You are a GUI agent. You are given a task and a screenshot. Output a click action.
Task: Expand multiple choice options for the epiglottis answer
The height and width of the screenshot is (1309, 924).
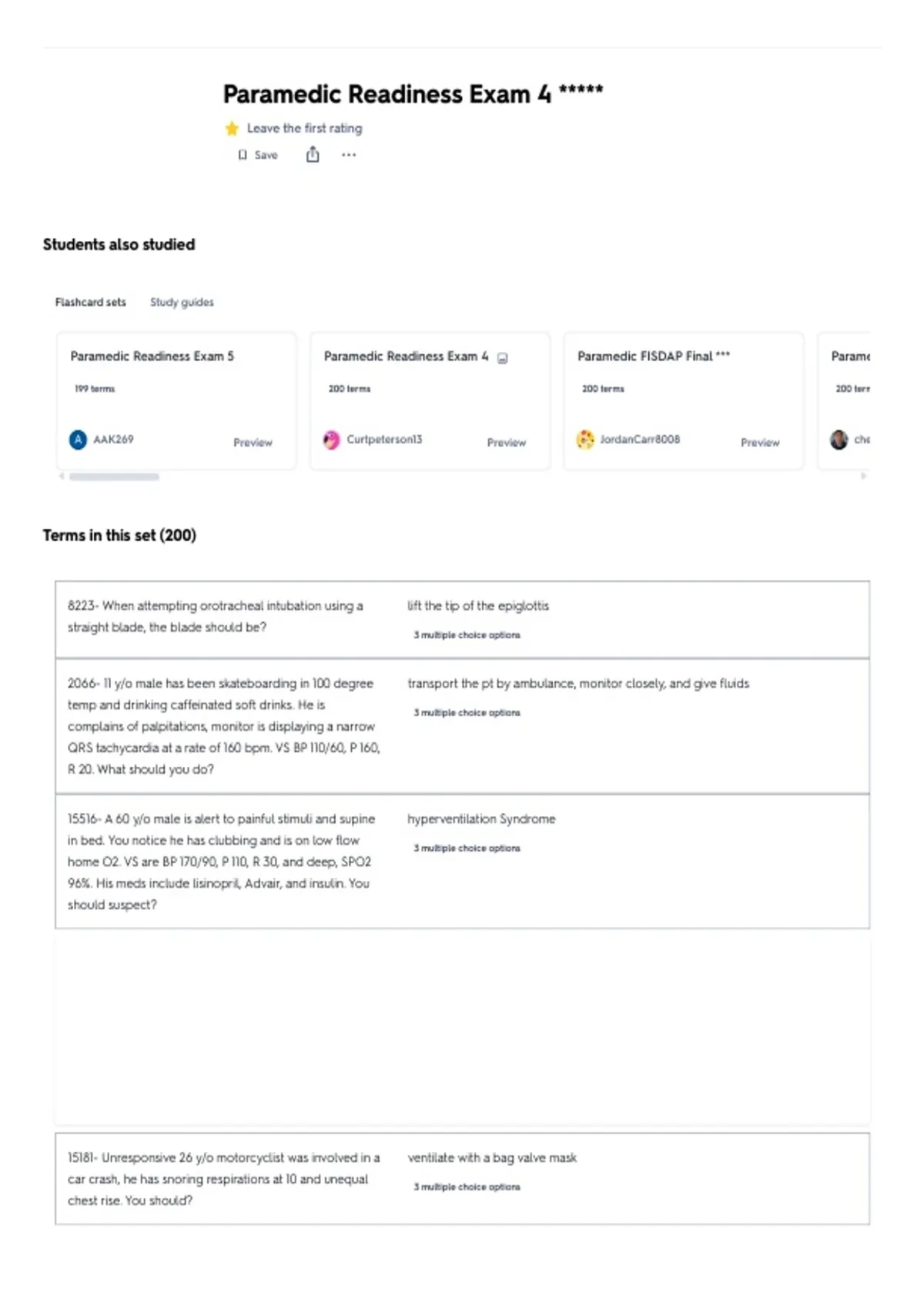click(x=467, y=635)
